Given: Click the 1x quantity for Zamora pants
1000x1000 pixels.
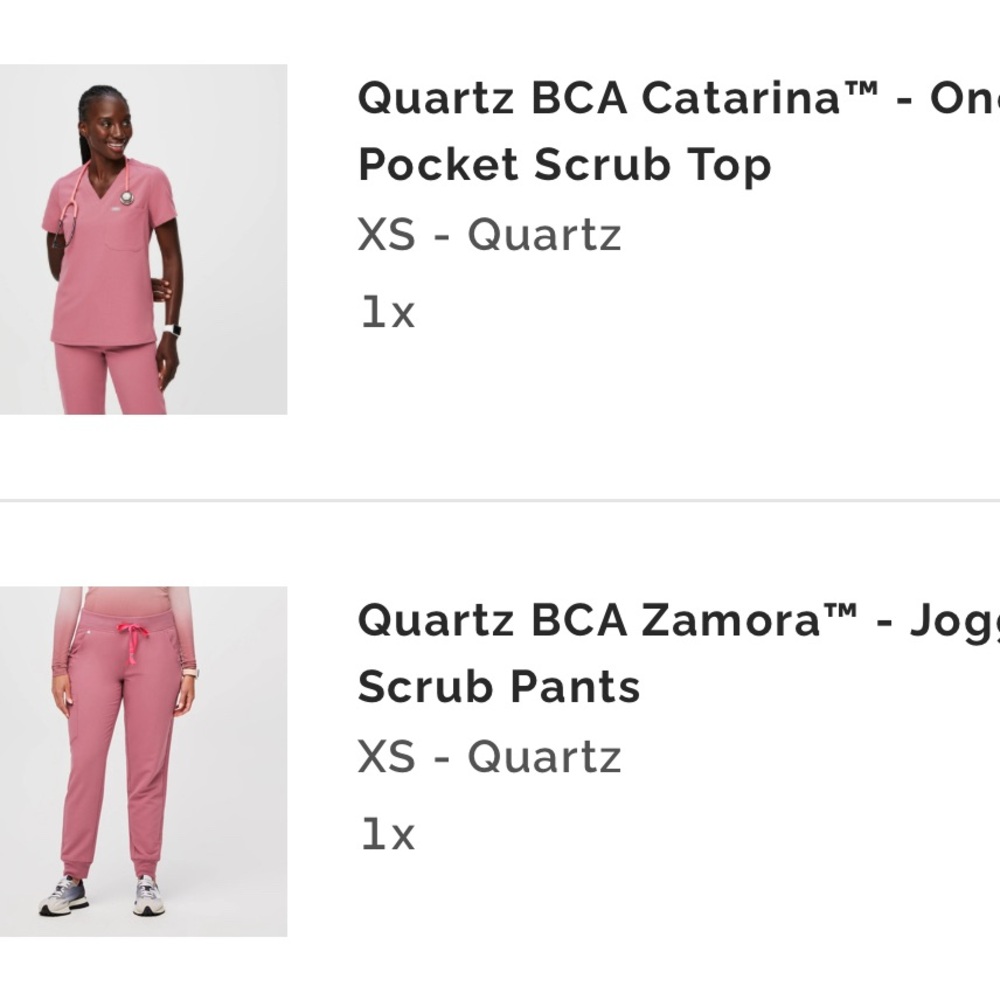Looking at the screenshot, I should (x=387, y=834).
